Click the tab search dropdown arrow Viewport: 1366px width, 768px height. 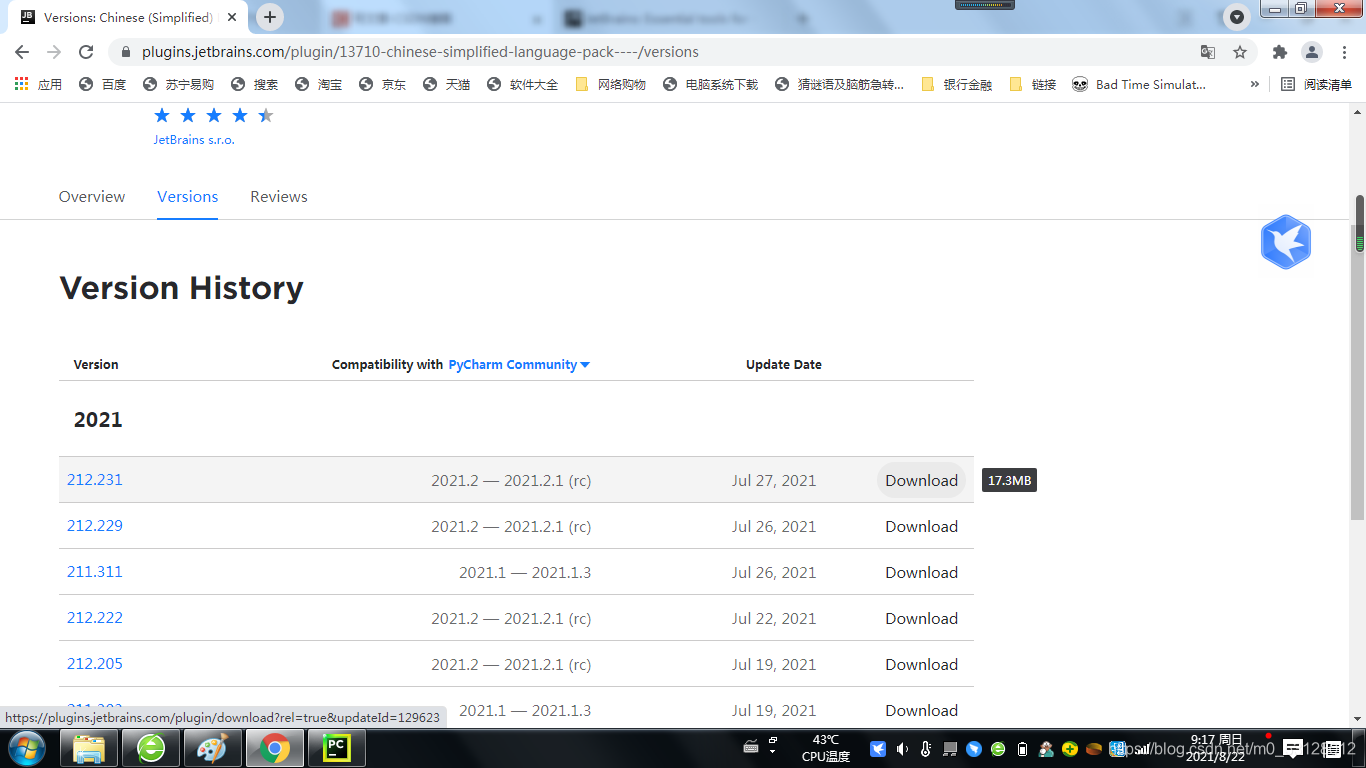[x=1238, y=17]
